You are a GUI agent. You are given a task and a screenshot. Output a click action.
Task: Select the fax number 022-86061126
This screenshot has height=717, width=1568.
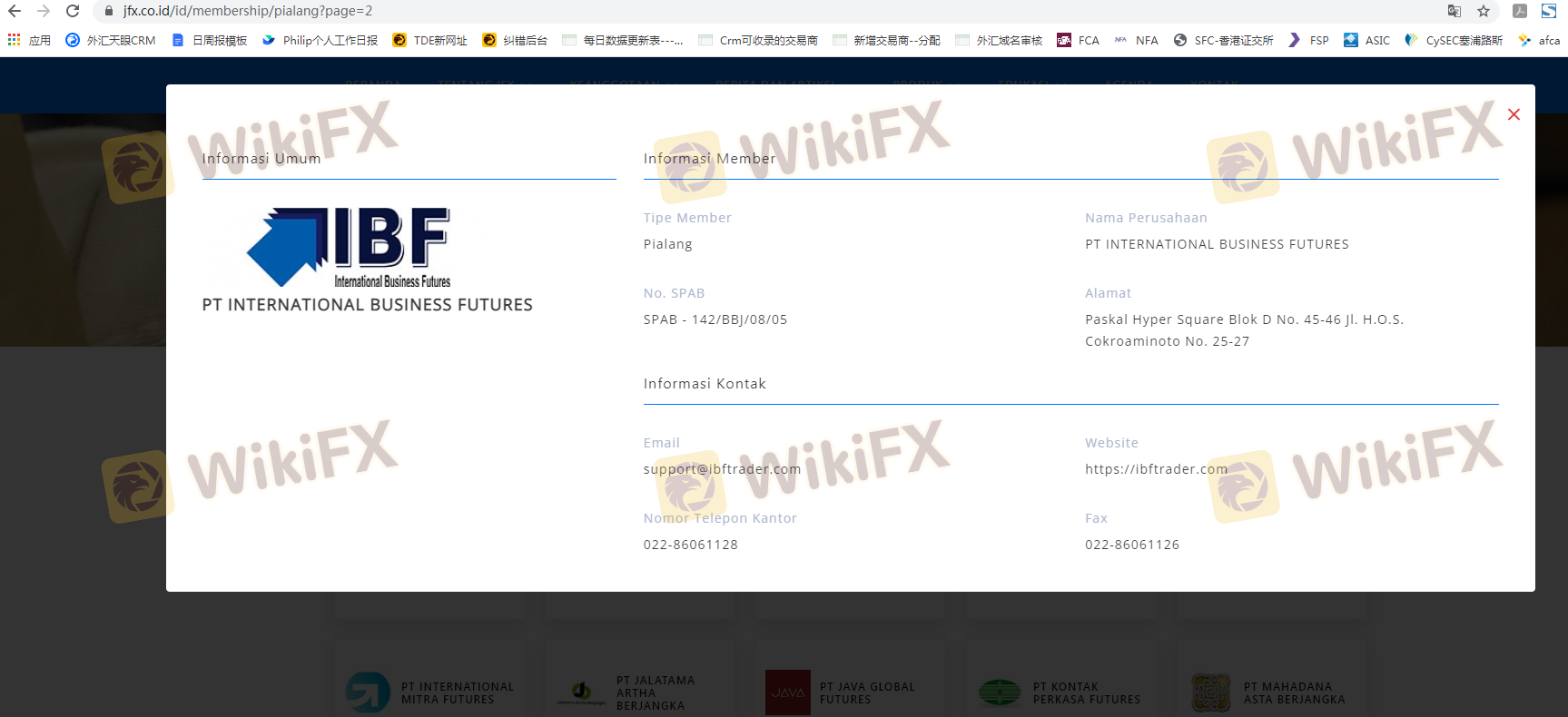(x=1132, y=545)
